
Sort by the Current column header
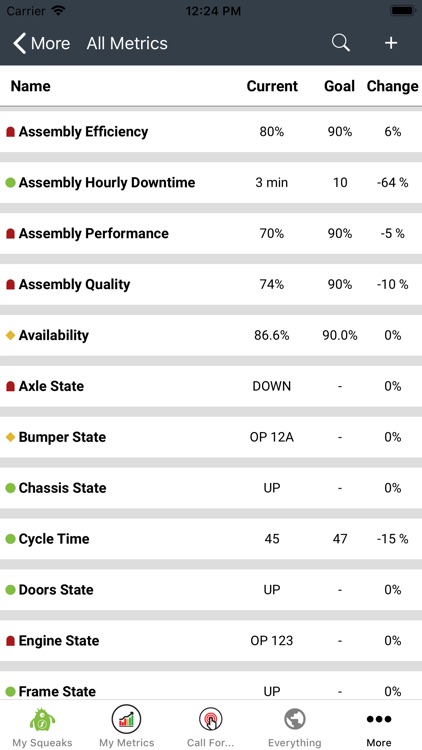(272, 86)
